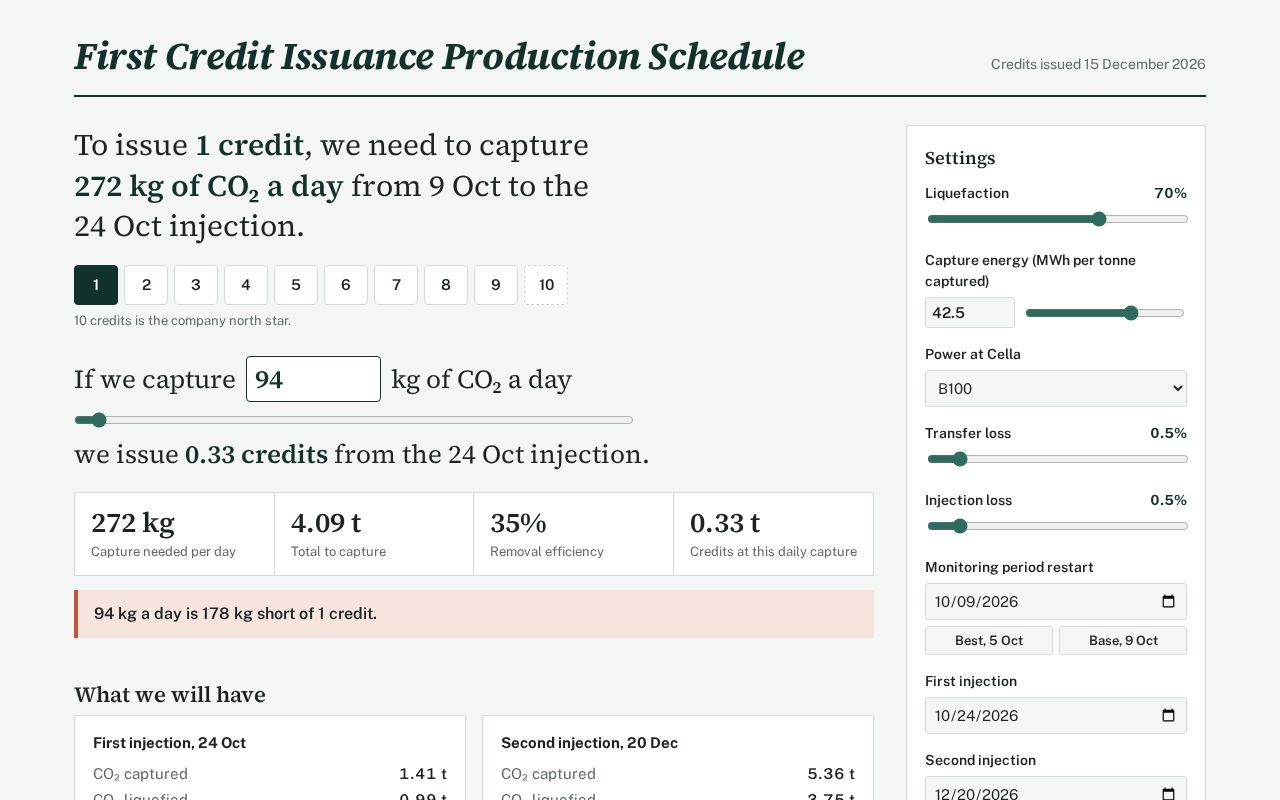The image size is (1280, 800).
Task: Click the Monitoring period restart date field
Action: click(x=1056, y=602)
